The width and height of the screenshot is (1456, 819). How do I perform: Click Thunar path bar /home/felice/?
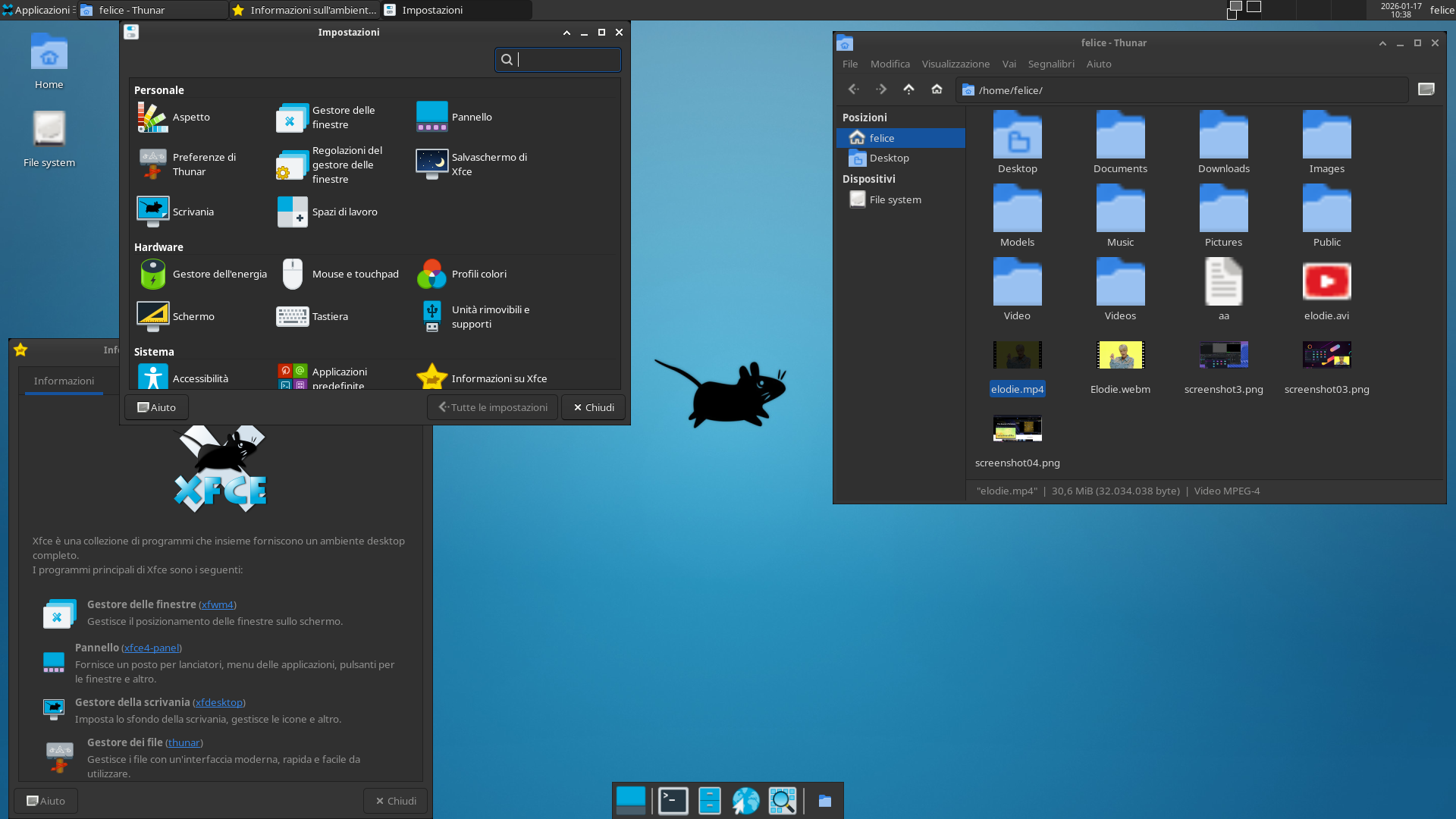1181,90
